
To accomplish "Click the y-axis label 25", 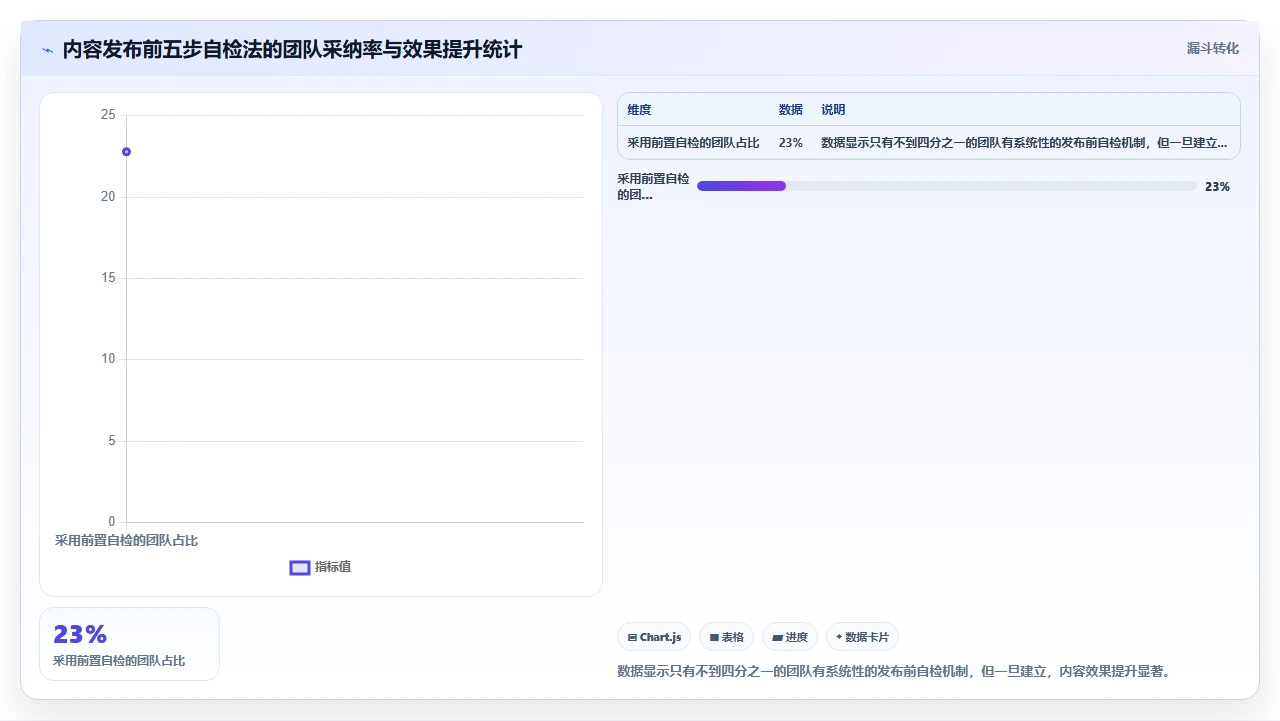I will (x=108, y=115).
